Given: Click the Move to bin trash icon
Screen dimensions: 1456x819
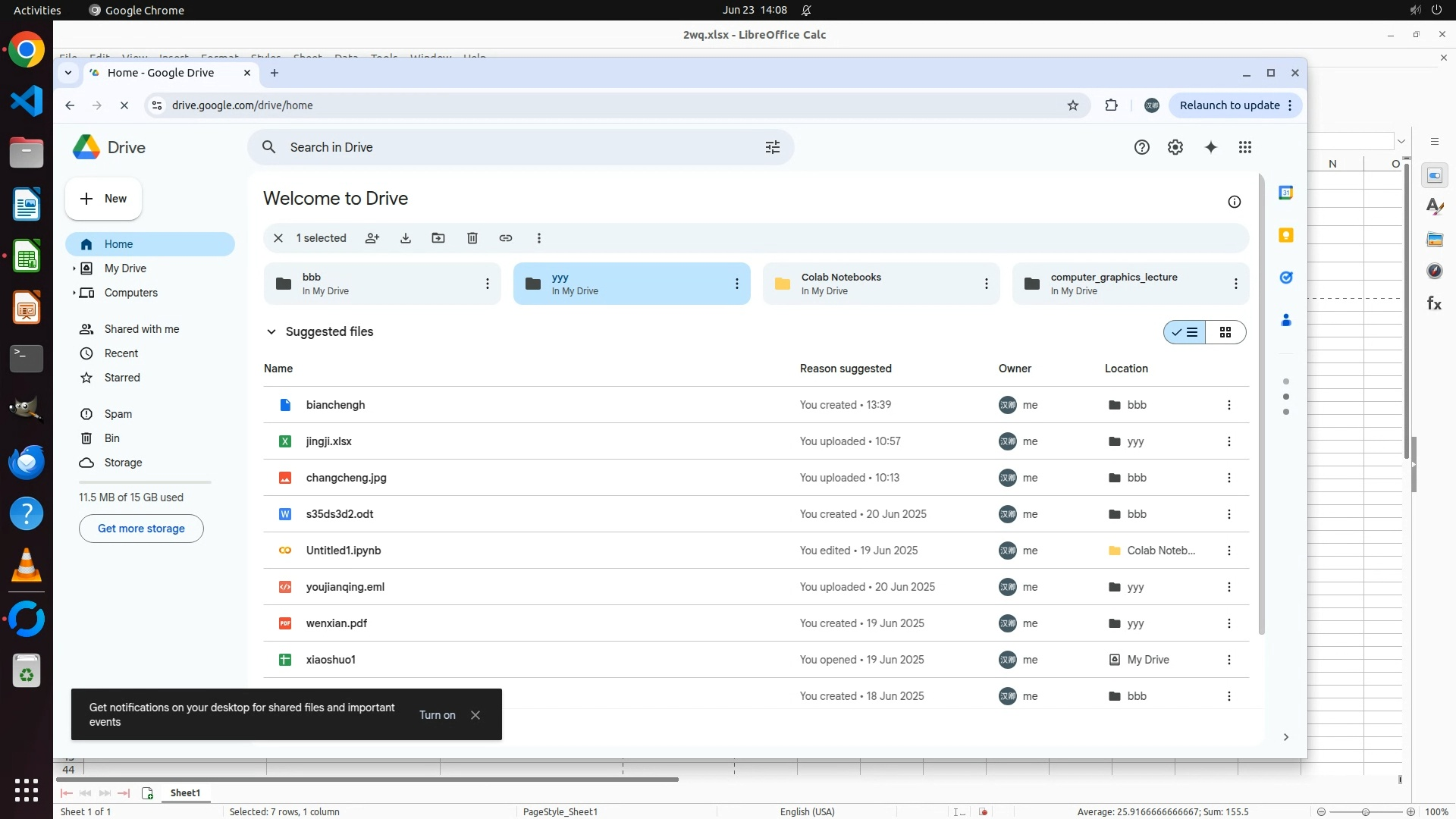Looking at the screenshot, I should tap(472, 238).
